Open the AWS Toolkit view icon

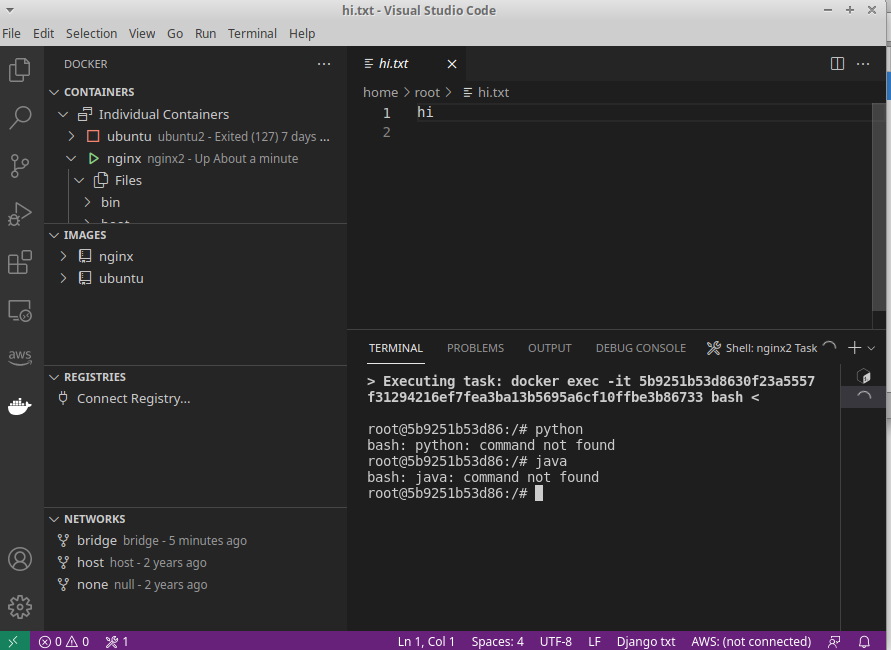[20, 357]
